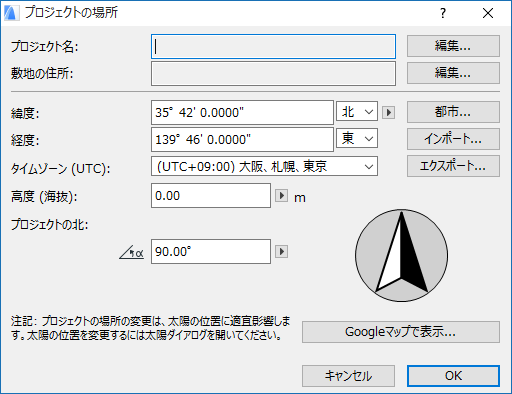This screenshot has height=394, width=512.
Task: Open the 東 longitude direction dropdown
Action: click(357, 138)
